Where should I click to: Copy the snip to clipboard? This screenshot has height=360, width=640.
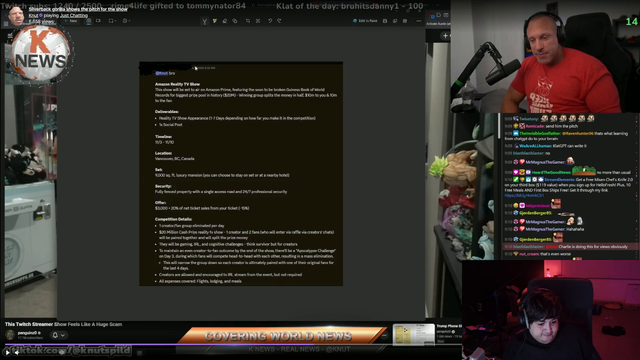[395, 21]
